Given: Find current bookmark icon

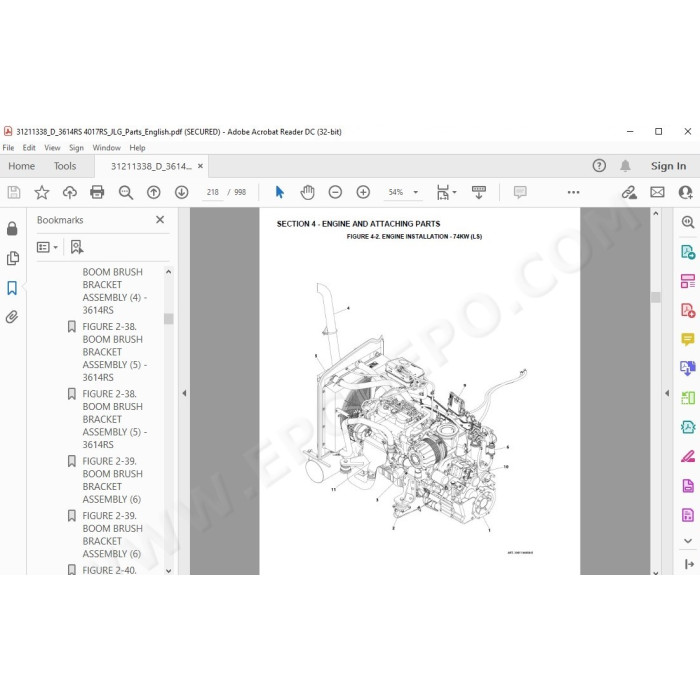Looking at the screenshot, I should click(77, 247).
